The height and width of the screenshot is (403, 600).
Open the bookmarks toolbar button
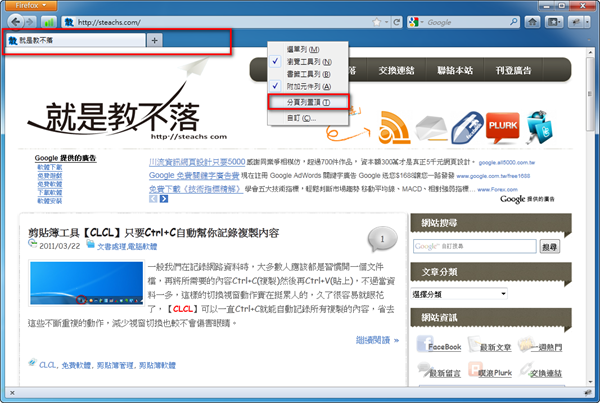pos(553,22)
